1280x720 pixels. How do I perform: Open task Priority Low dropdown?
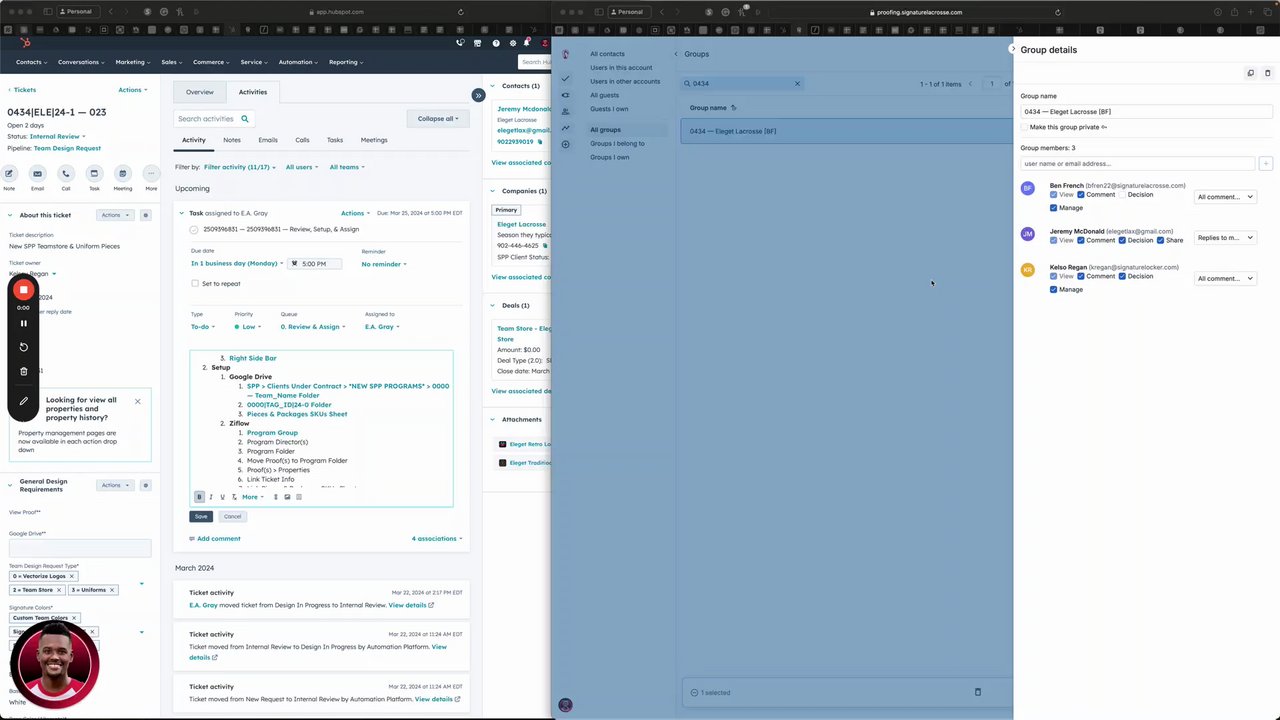coord(247,327)
